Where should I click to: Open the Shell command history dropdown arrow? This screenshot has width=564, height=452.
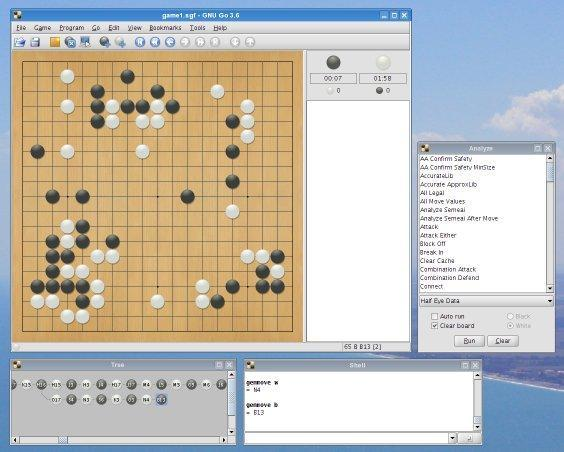tap(453, 438)
